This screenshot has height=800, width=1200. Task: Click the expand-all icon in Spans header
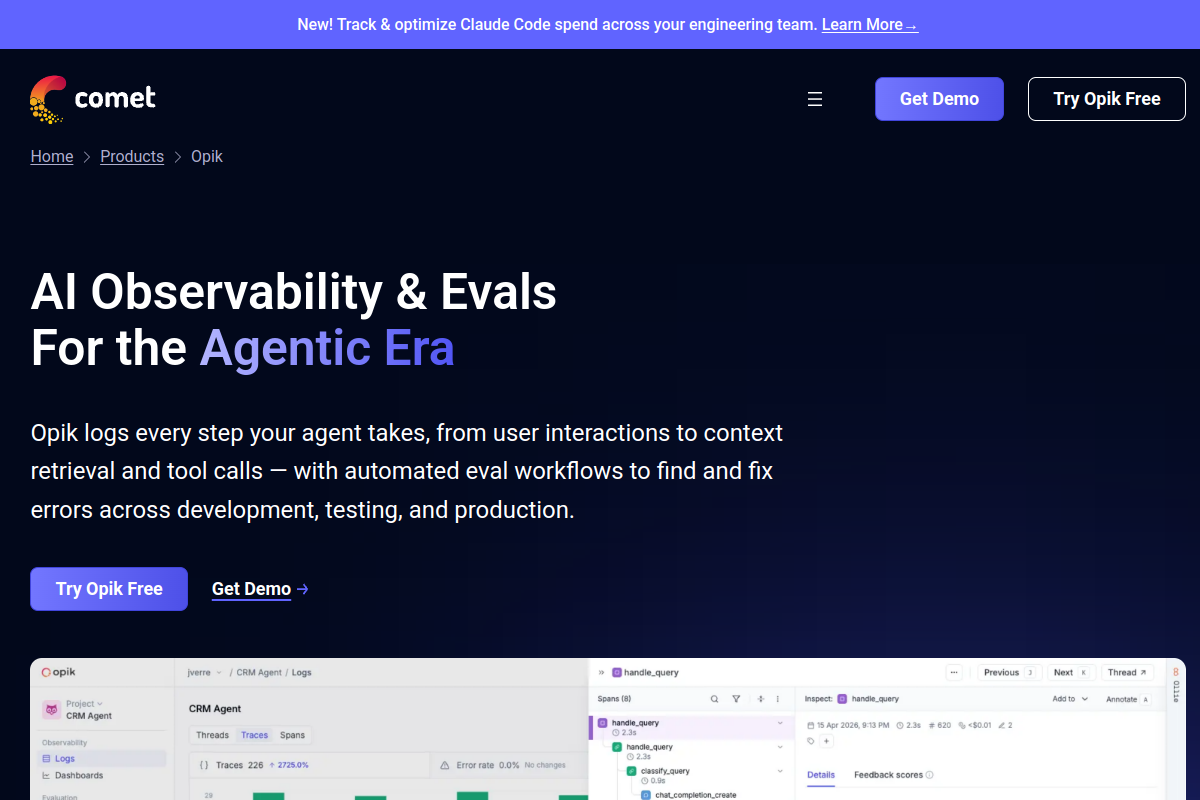click(x=761, y=699)
